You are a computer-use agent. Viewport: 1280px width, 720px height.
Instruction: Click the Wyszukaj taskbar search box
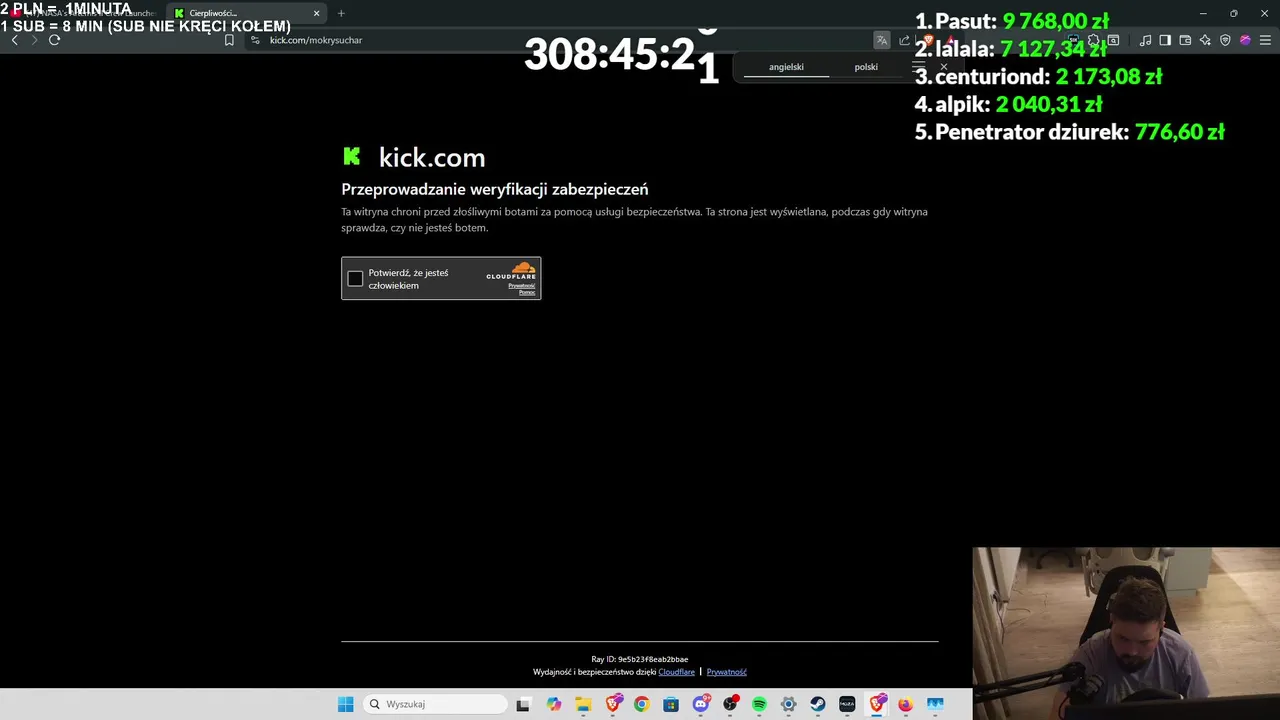435,704
